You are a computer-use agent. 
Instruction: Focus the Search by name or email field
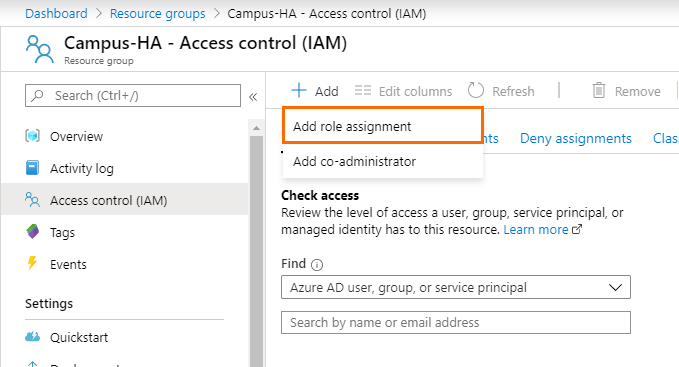coord(456,322)
